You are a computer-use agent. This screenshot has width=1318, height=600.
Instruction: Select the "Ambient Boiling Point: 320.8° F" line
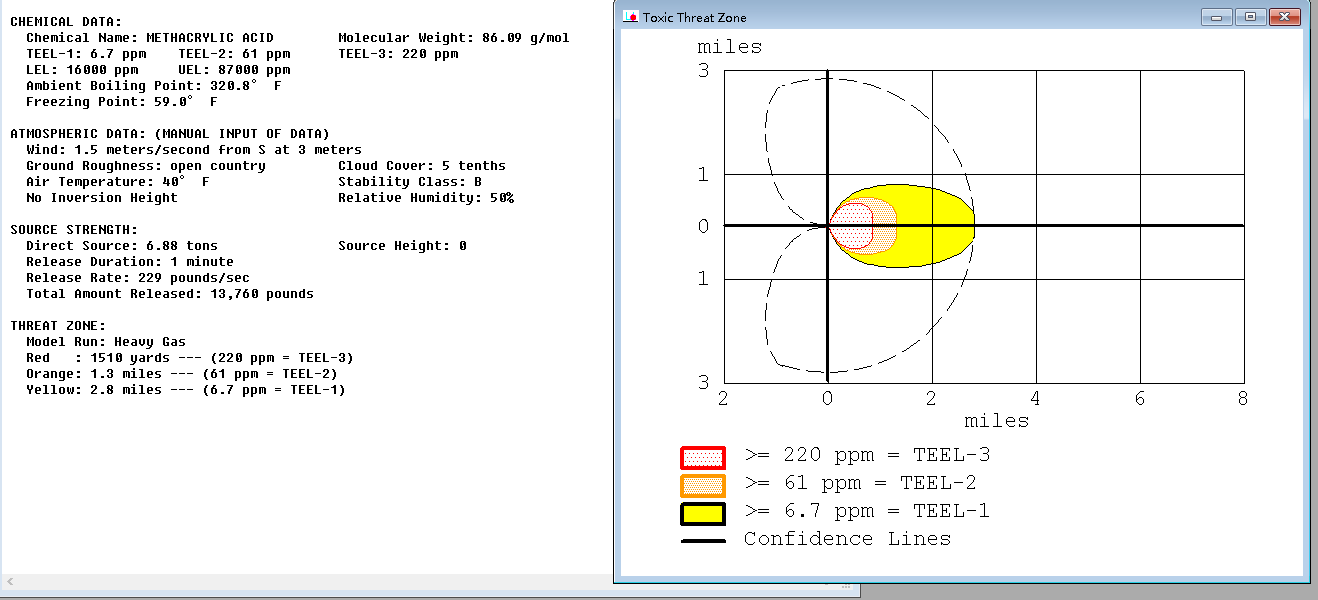click(154, 86)
